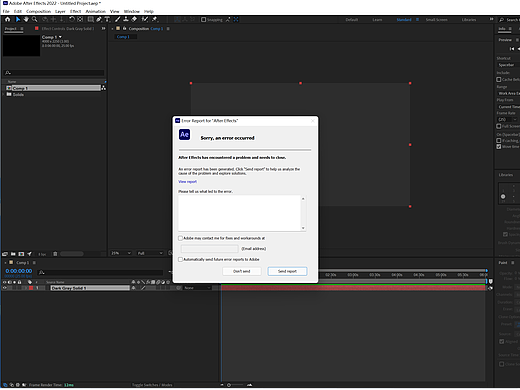Click the Ae logo in error dialog
This screenshot has height=390, width=520.
tap(184, 134)
